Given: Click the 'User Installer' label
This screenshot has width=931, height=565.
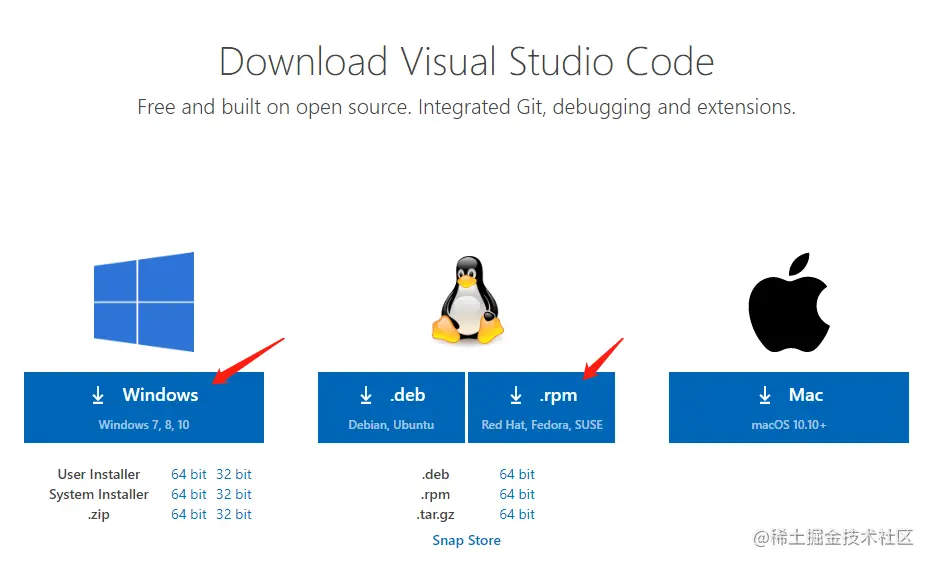Looking at the screenshot, I should 99,474.
